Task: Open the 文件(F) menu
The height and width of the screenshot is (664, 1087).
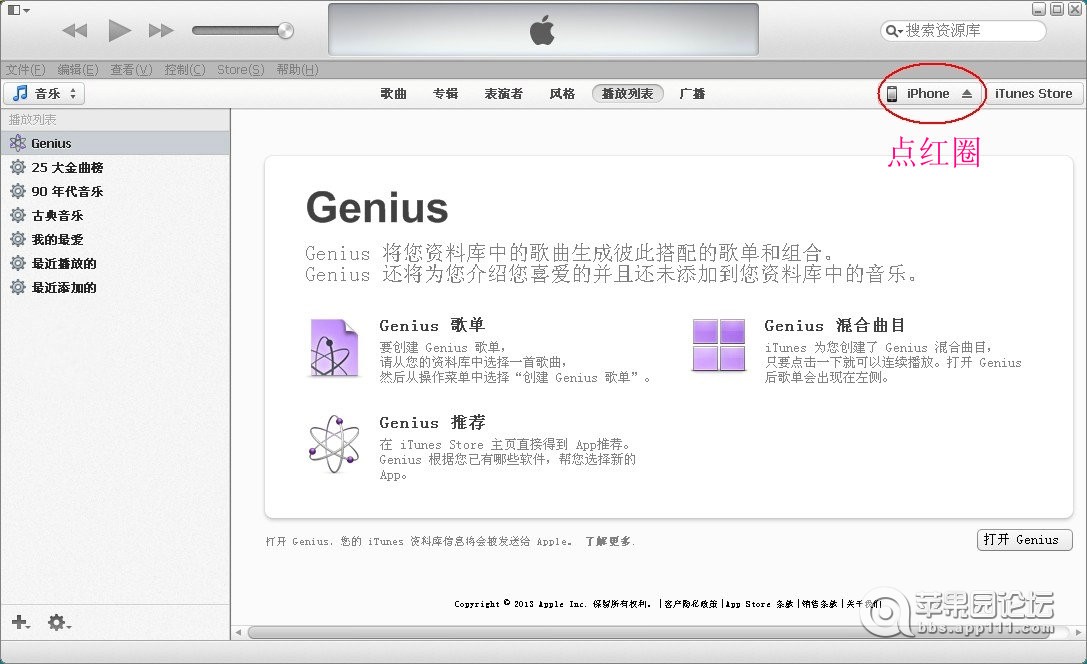Action: [25, 70]
